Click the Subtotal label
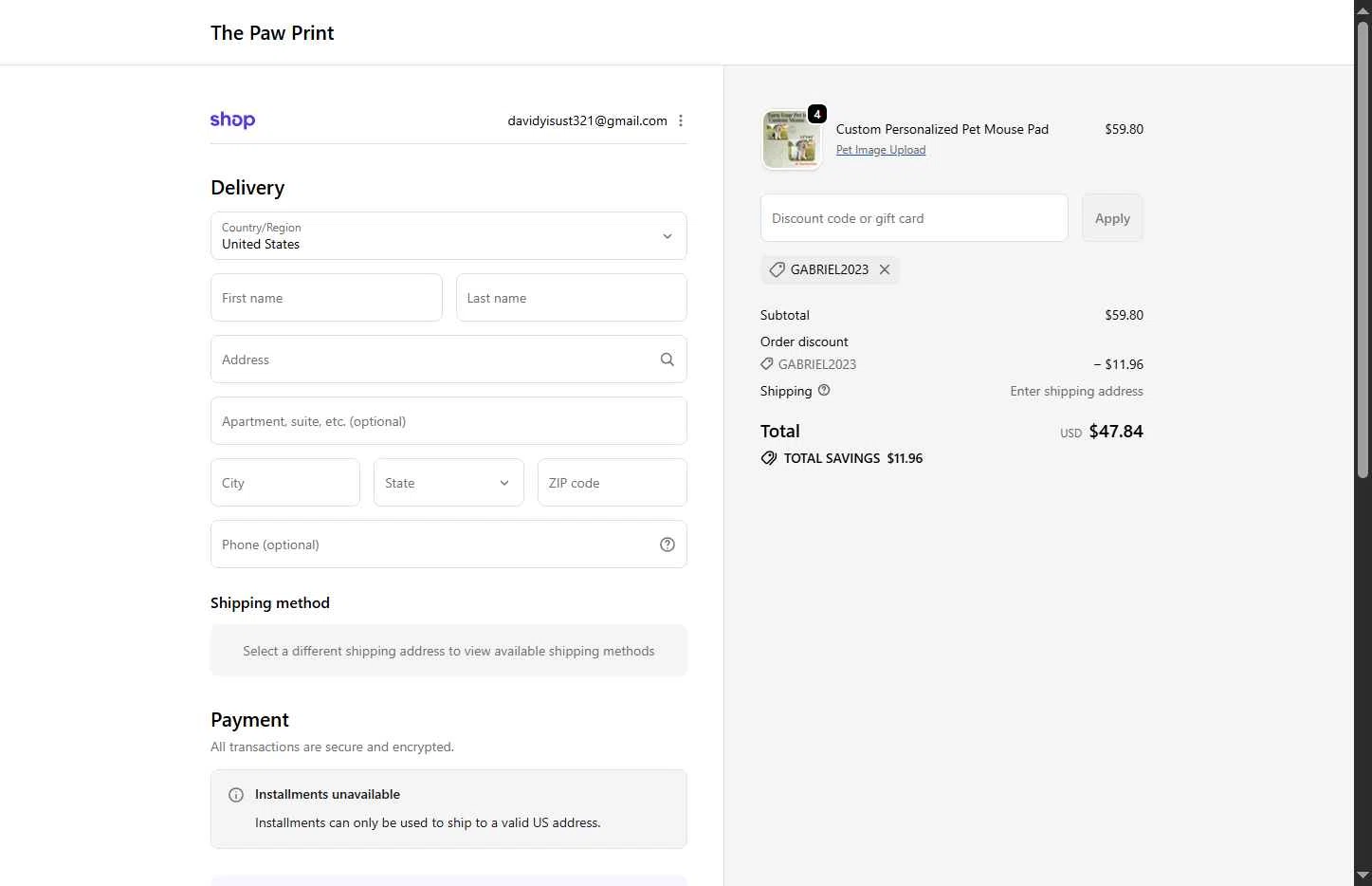 click(785, 315)
